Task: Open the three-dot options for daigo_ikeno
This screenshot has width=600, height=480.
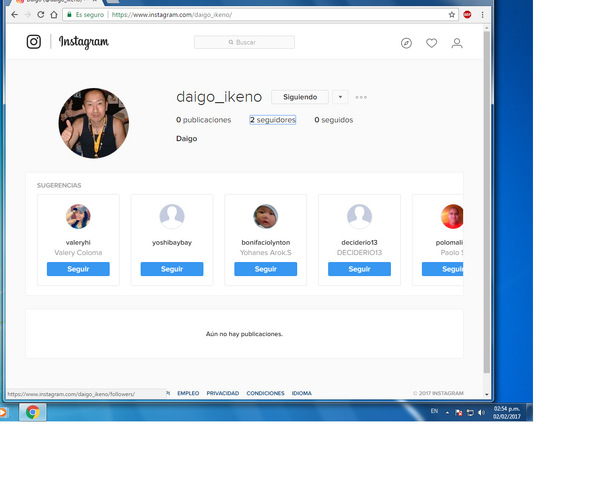Action: pyautogui.click(x=361, y=97)
